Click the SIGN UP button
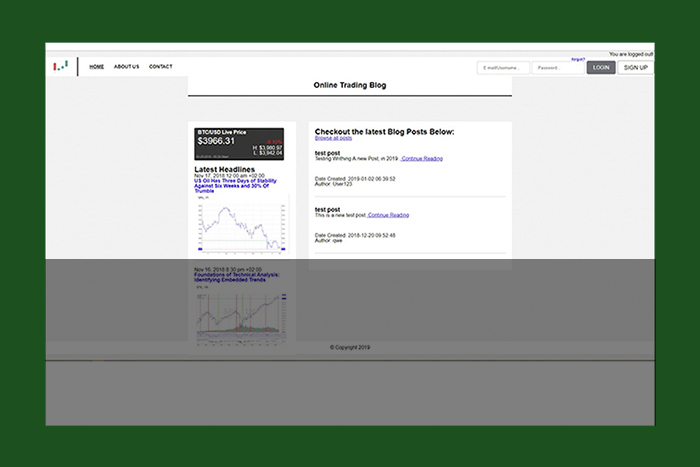Viewport: 700px width, 467px height. (636, 67)
